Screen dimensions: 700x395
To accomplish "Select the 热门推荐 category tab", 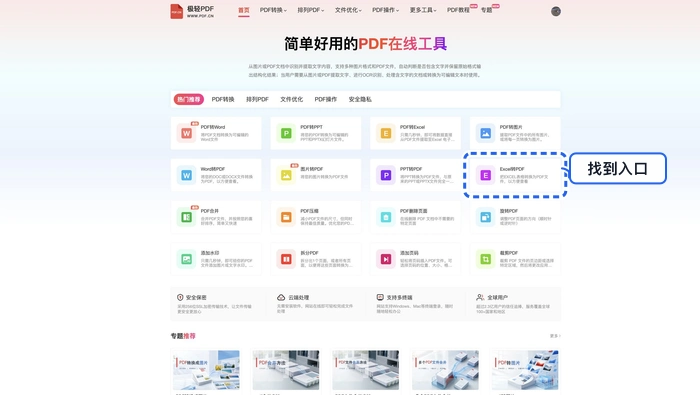I will pyautogui.click(x=188, y=99).
